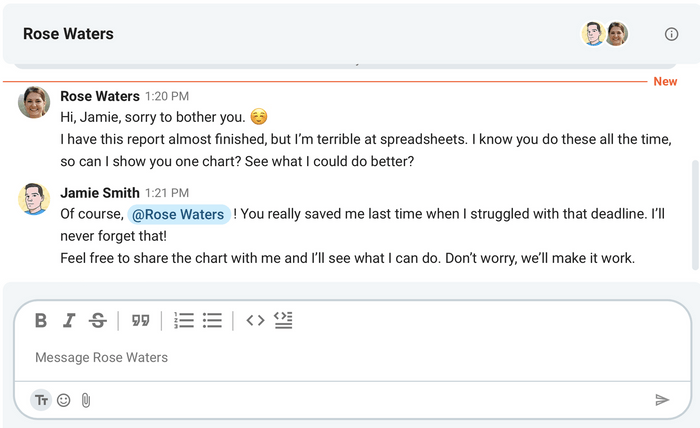Select the Jamie Smith sender name
Image resolution: width=700 pixels, height=428 pixels.
100,193
